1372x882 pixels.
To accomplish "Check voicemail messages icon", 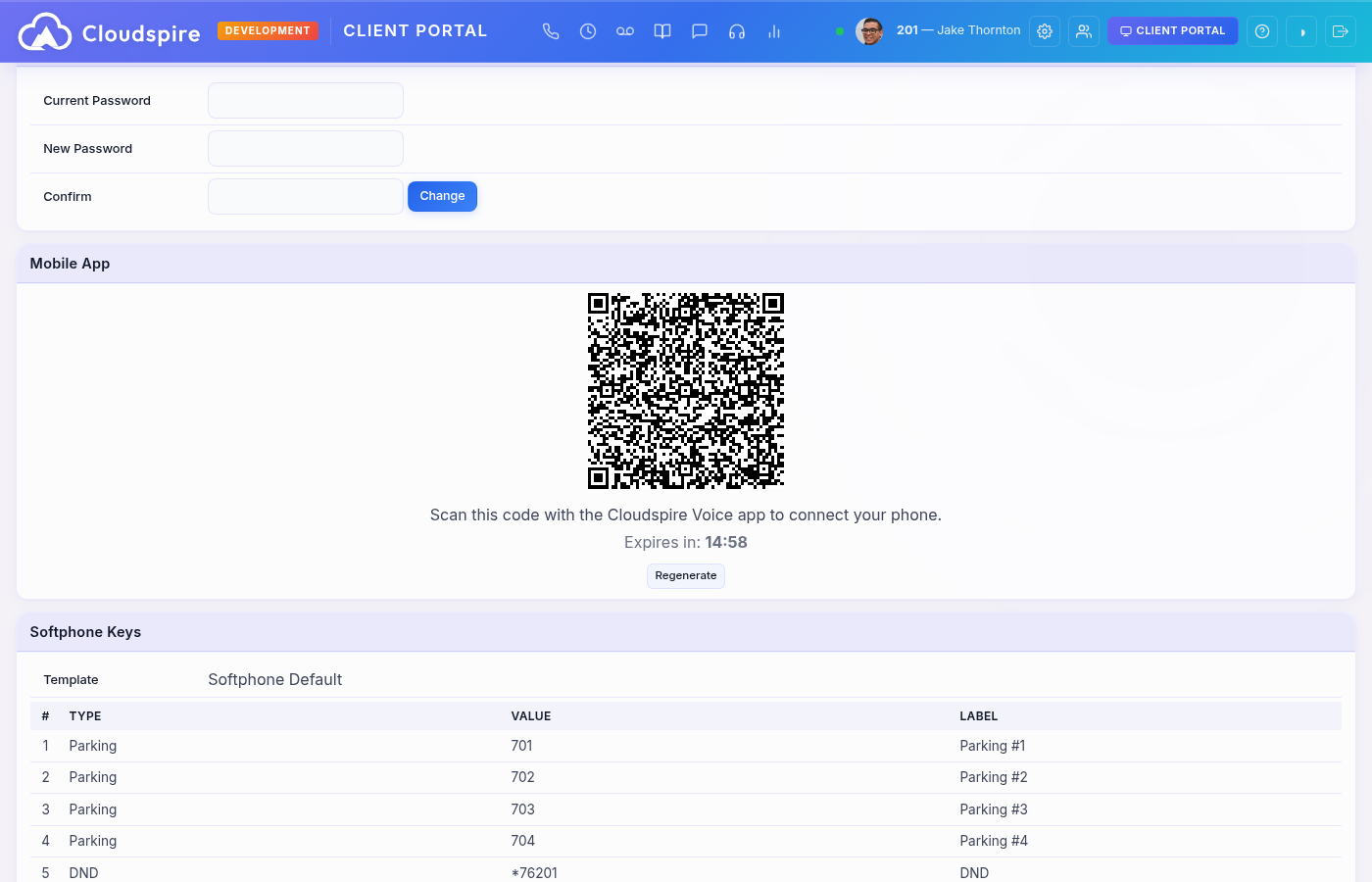I will (625, 30).
